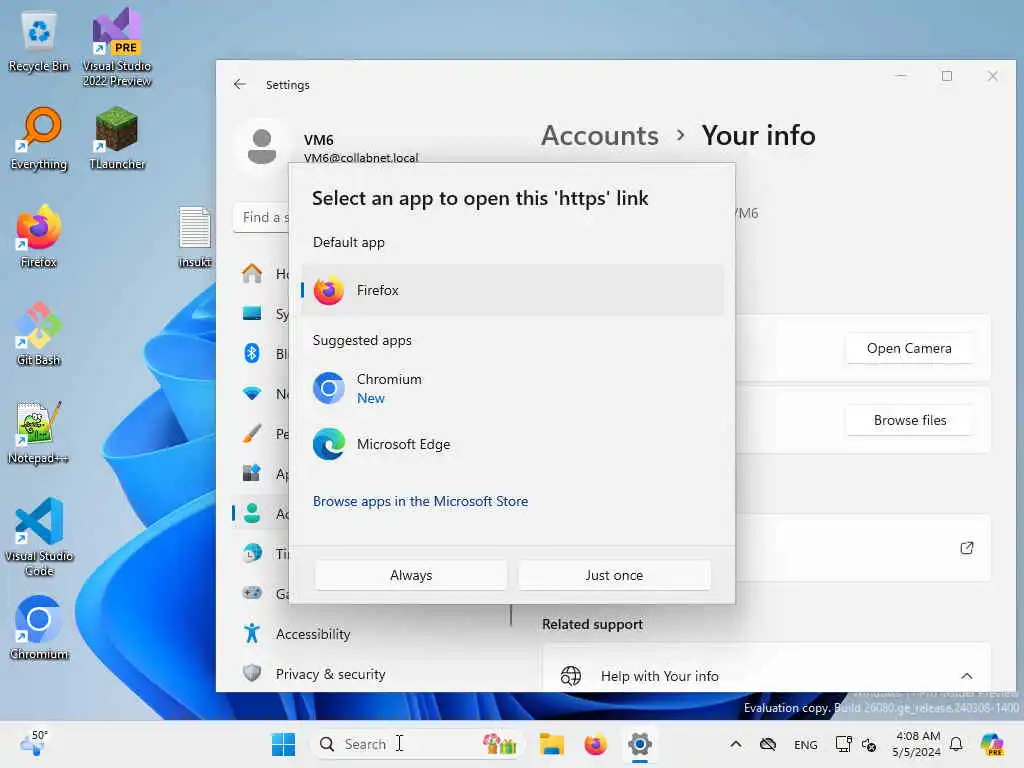Image resolution: width=1024 pixels, height=768 pixels.
Task: Open Recycle Bin on the desktop
Action: (39, 42)
